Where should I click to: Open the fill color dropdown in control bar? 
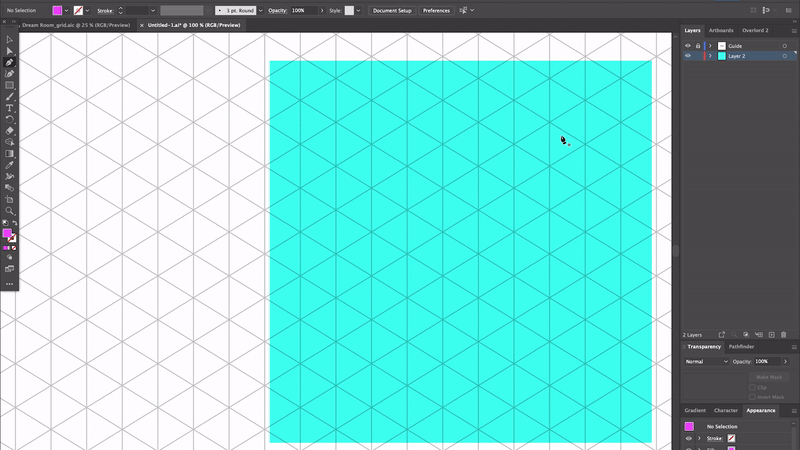pos(67,11)
